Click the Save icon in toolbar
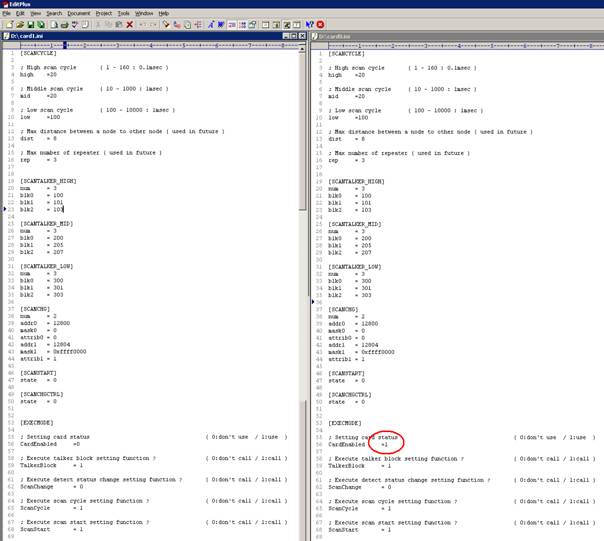The image size is (604, 541). click(28, 23)
